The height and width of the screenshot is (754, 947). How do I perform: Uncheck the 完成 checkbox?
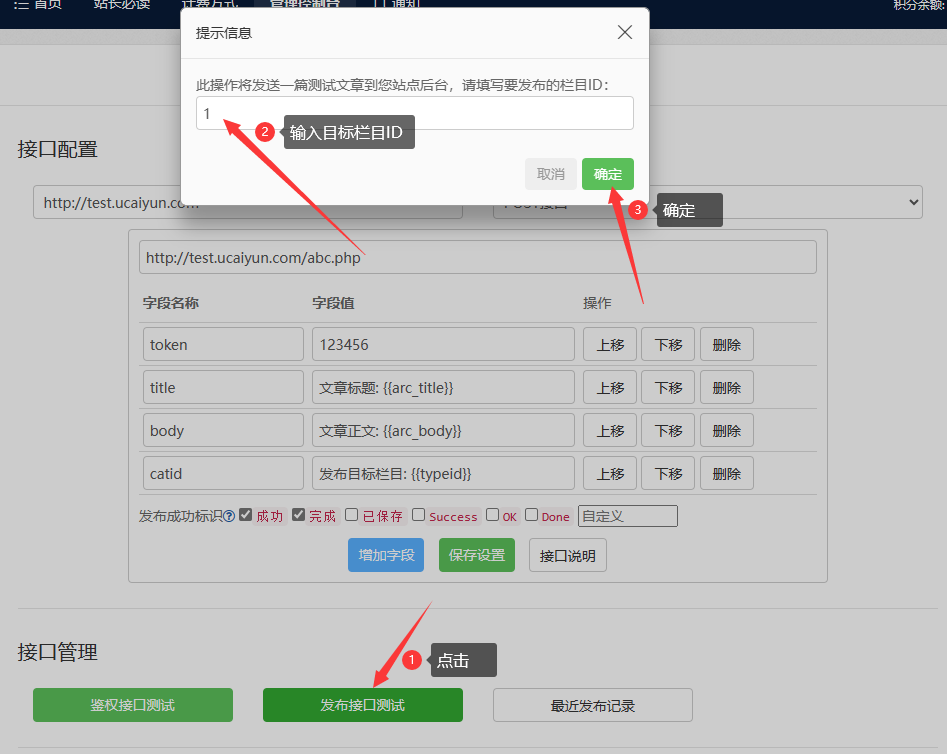[x=298, y=515]
